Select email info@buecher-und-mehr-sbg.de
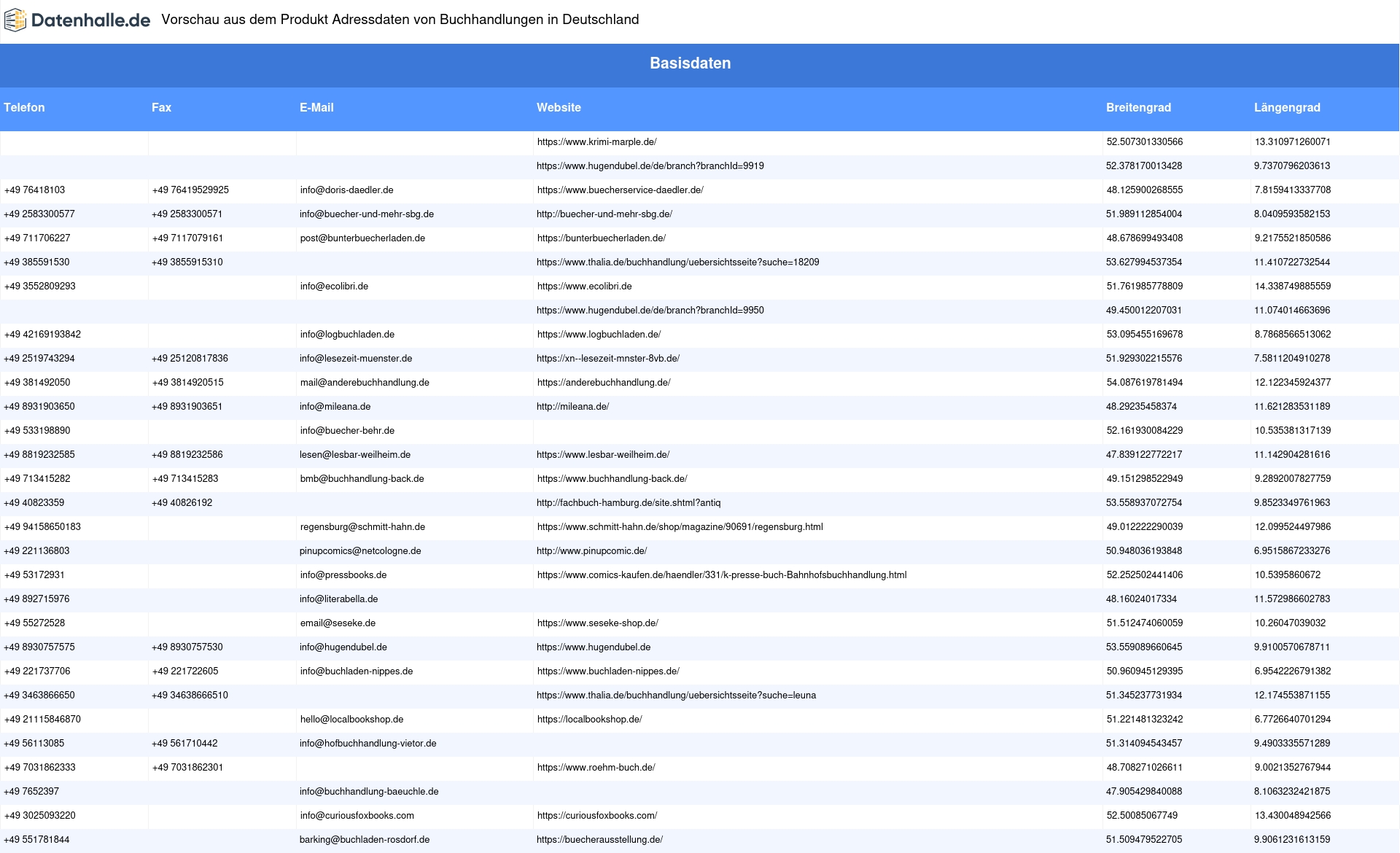Viewport: 1400px width, 853px height. pos(367,214)
